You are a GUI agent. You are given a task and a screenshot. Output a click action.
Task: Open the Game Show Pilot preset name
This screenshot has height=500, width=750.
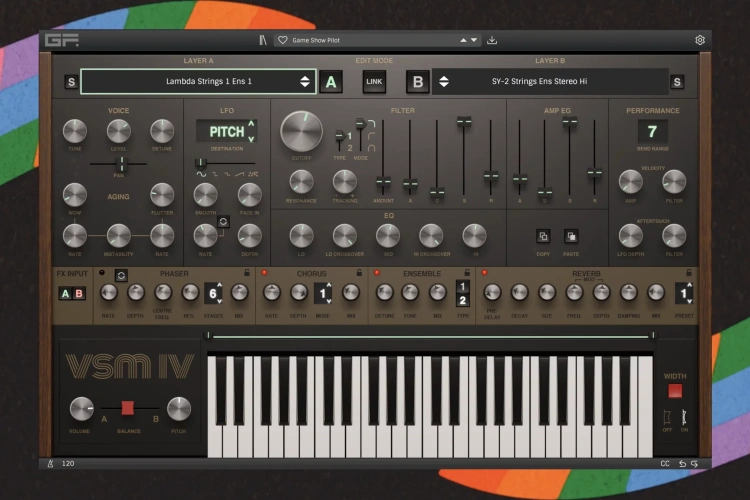316,40
